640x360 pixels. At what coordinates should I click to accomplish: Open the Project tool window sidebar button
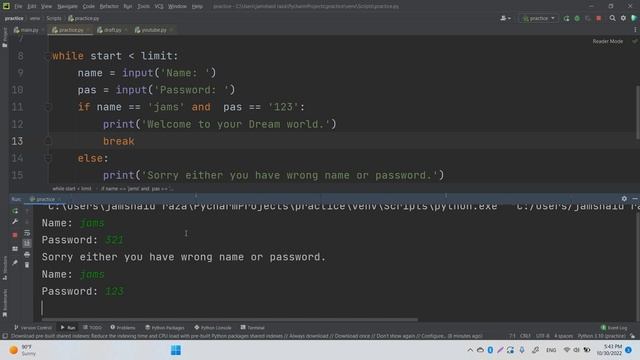(4, 38)
